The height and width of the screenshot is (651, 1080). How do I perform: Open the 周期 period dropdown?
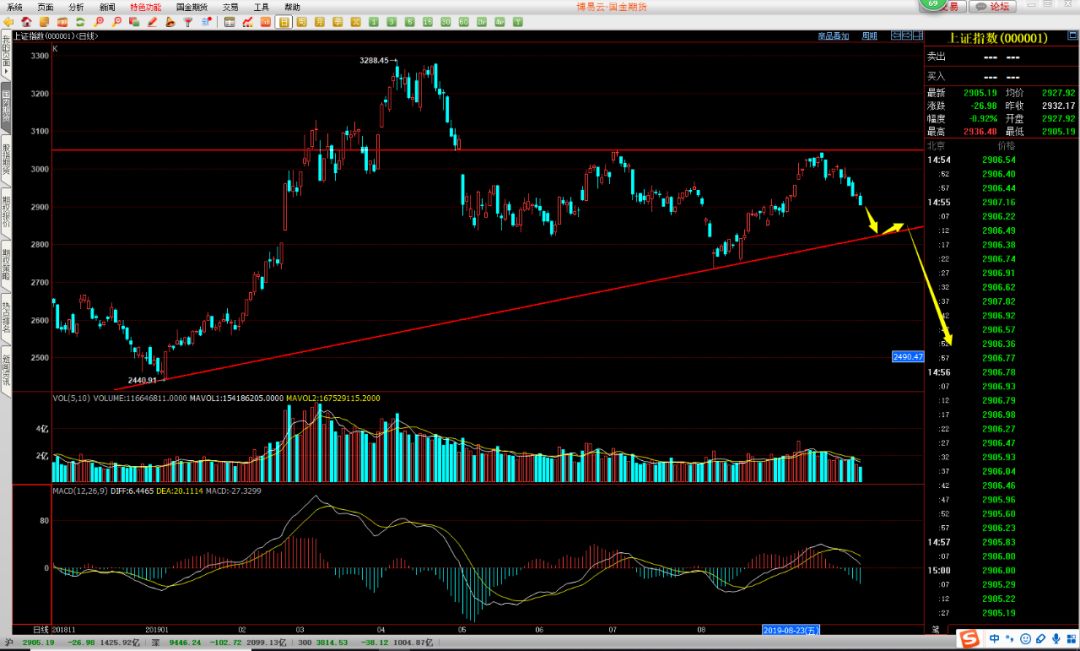coord(869,37)
